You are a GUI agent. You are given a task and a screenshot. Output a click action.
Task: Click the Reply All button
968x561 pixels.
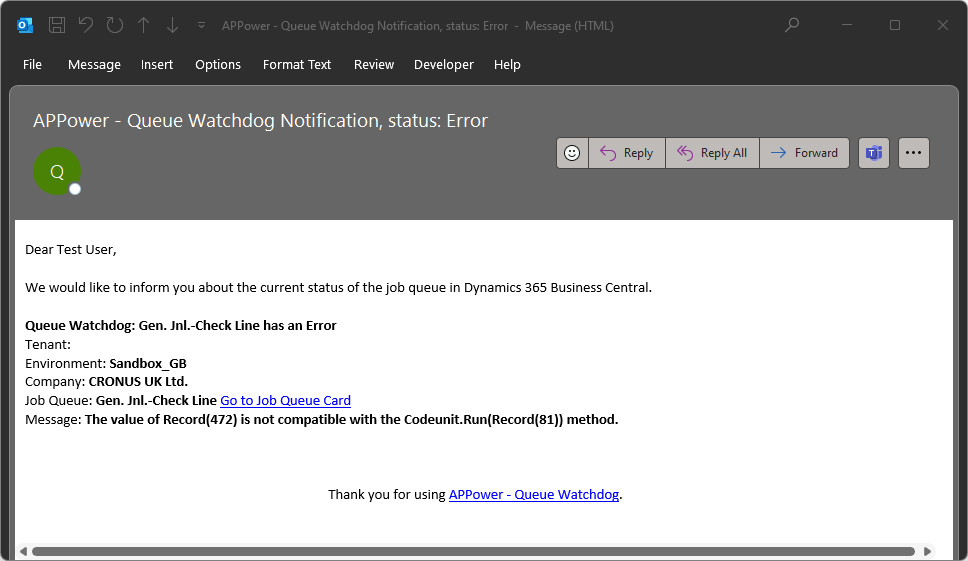[712, 153]
